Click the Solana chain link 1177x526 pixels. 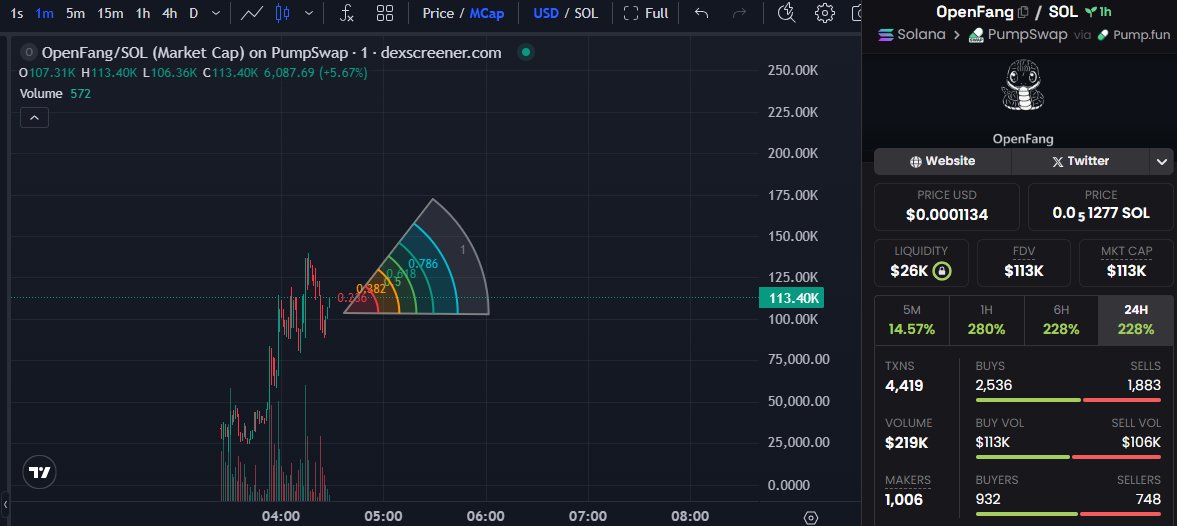pyautogui.click(x=911, y=35)
